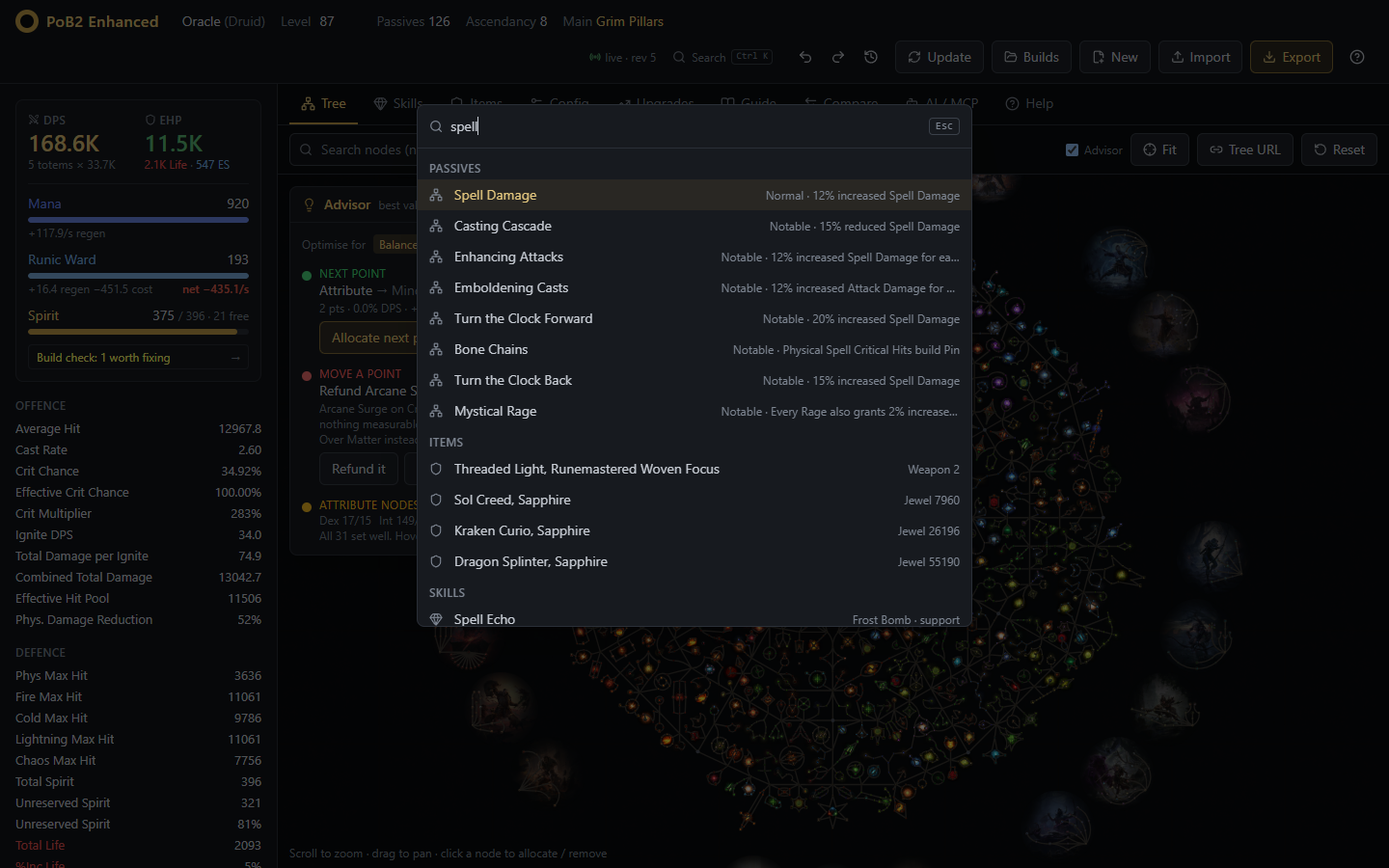Click the EHP shield icon
Screen dimensions: 1389x868
pyautogui.click(x=150, y=121)
